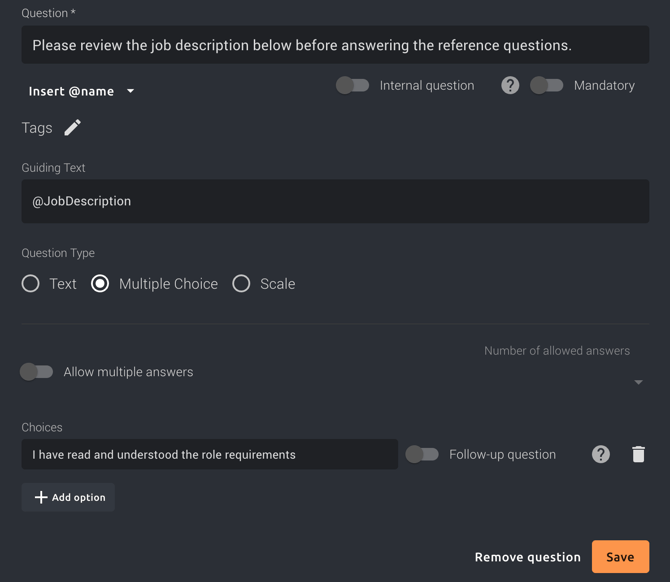Click into the Question text field
The image size is (670, 582).
tap(335, 45)
